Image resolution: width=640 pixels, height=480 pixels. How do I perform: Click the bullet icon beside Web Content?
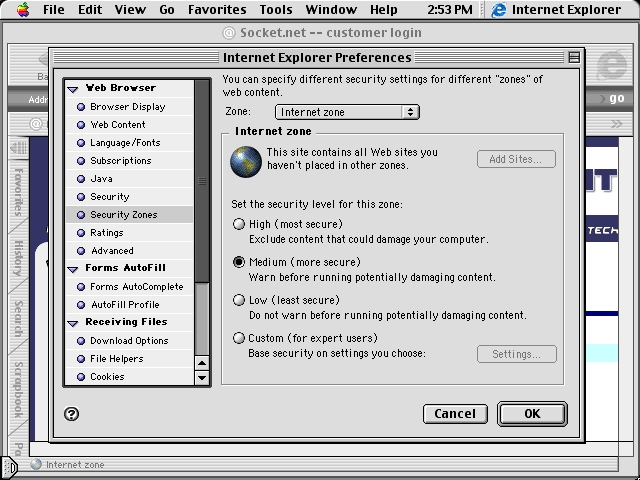81,125
